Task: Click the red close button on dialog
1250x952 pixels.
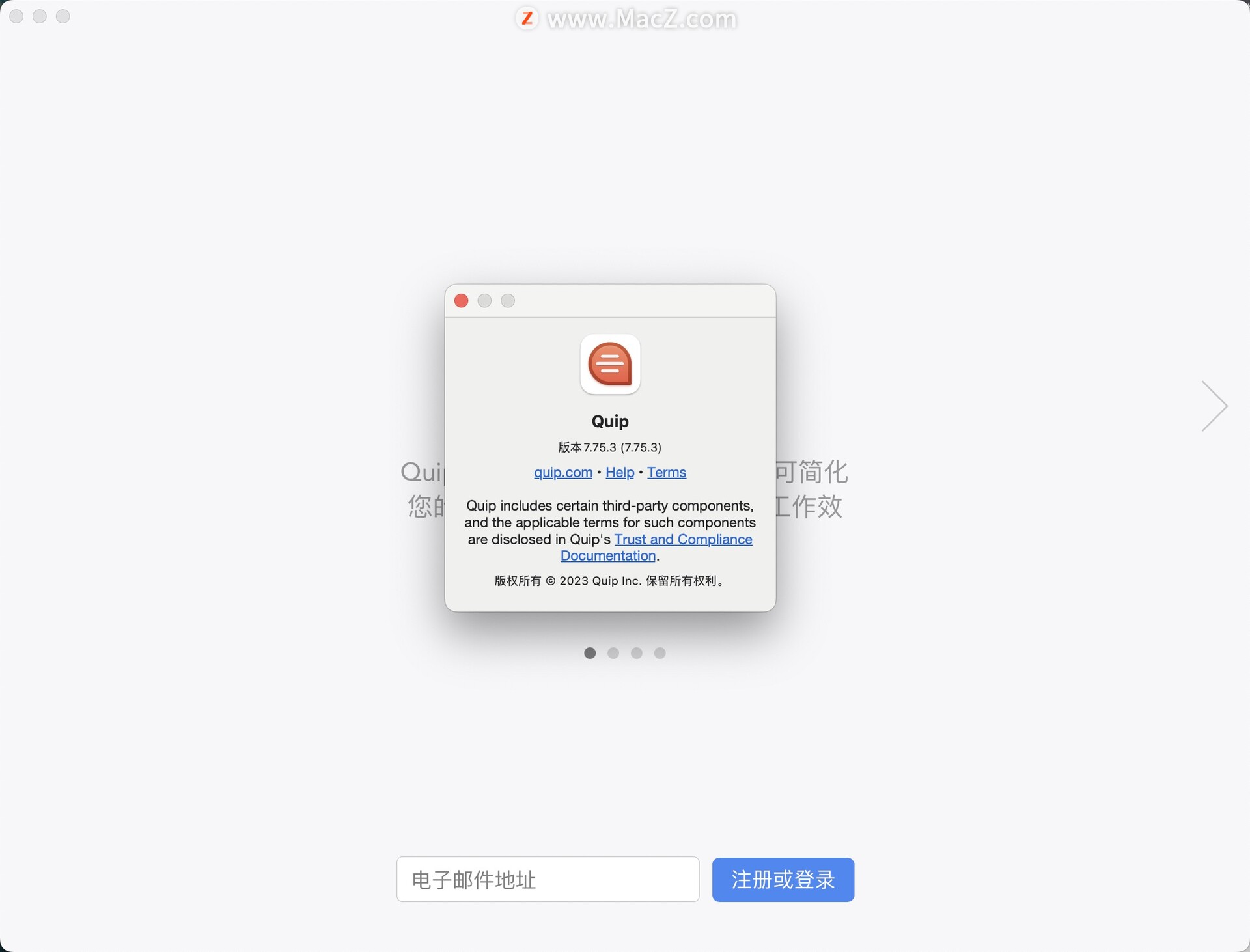Action: click(461, 300)
